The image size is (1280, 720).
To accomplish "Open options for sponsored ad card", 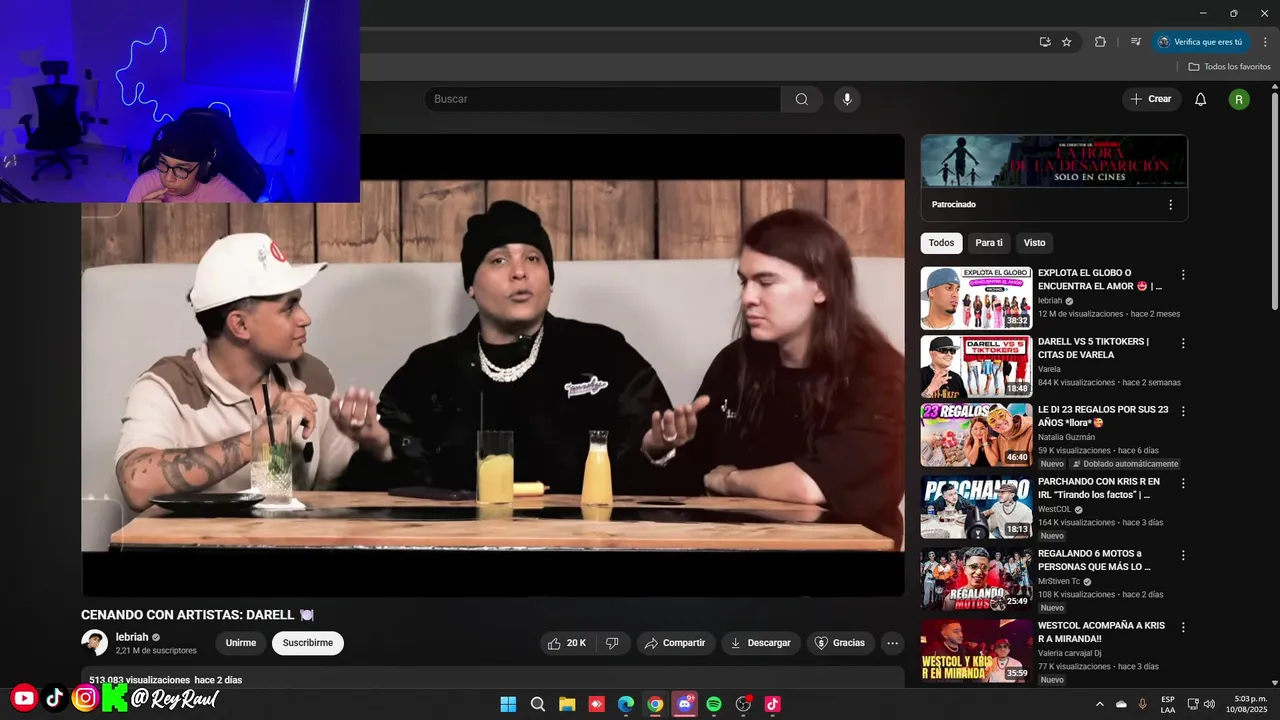I will pos(1171,204).
